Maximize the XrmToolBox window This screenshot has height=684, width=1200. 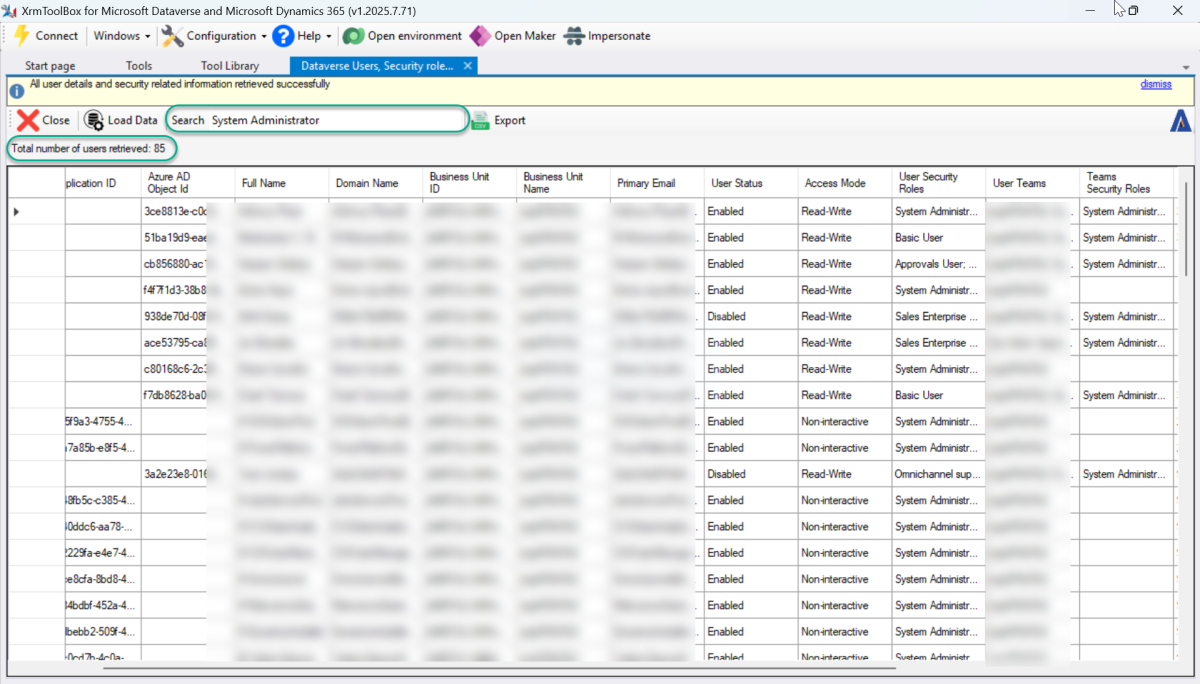[1133, 10]
